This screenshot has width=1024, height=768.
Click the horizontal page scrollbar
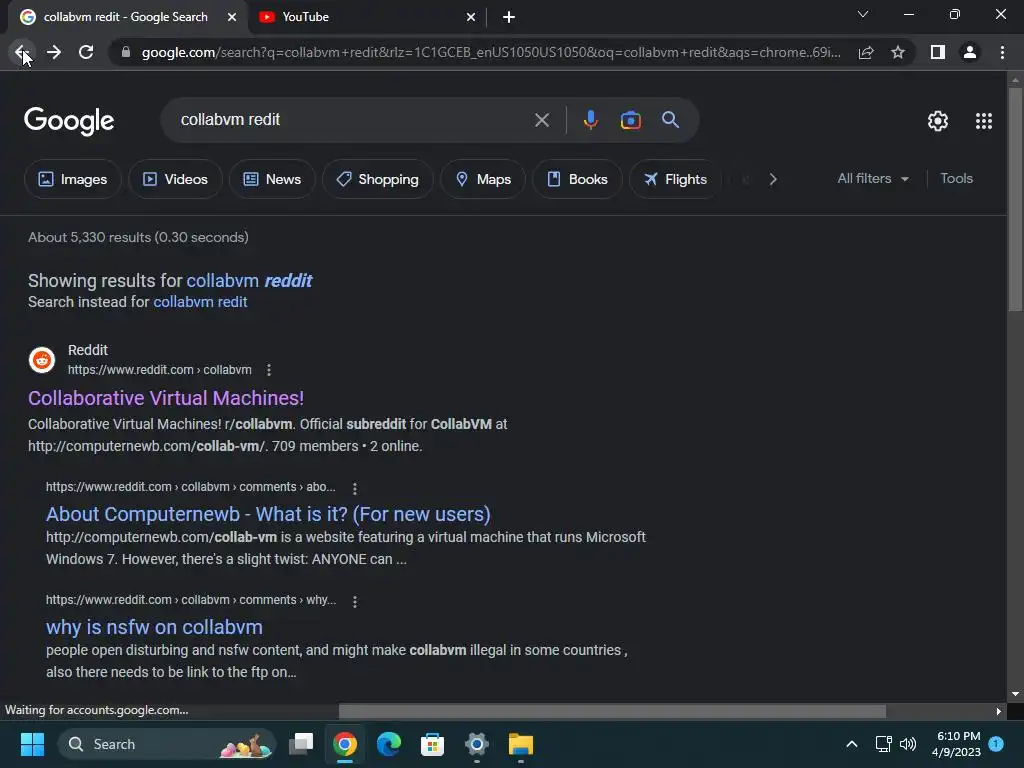pyautogui.click(x=613, y=711)
